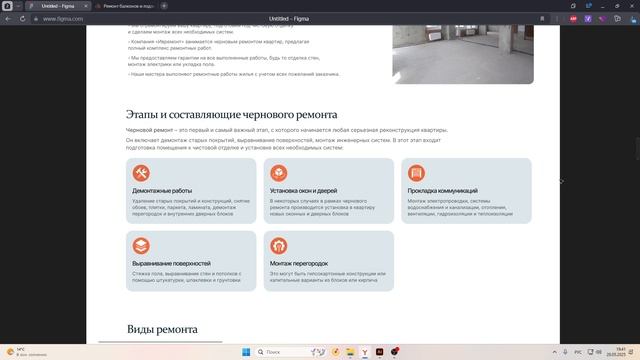Click the orange layers icon for Выравнивание поверхностей
640x360 pixels.
(141, 246)
